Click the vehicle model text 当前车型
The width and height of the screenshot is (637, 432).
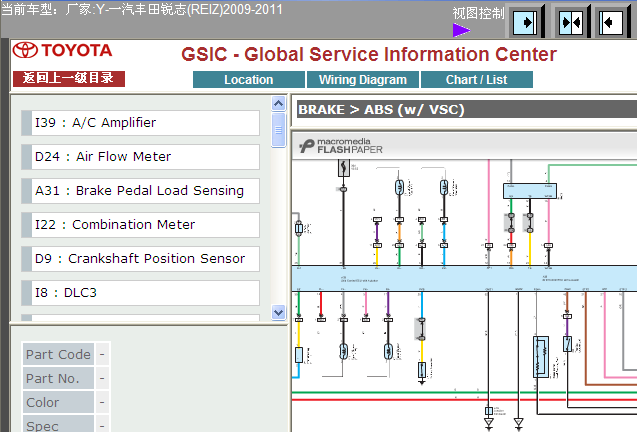pos(141,9)
